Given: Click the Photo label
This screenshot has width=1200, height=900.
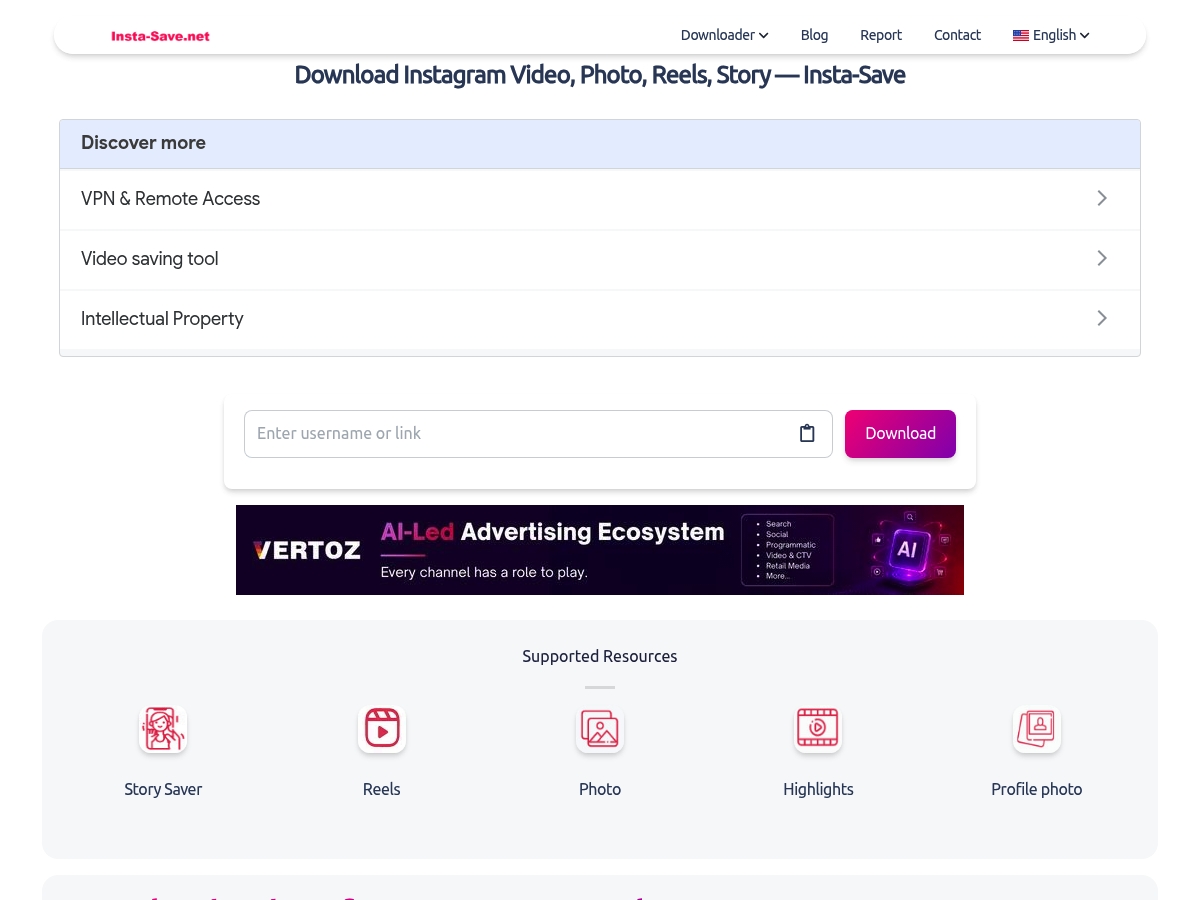Looking at the screenshot, I should point(600,789).
